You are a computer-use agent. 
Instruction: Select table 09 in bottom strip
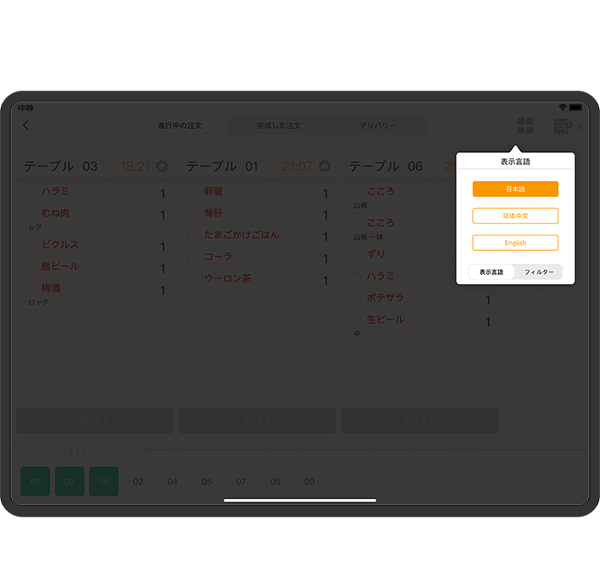310,481
